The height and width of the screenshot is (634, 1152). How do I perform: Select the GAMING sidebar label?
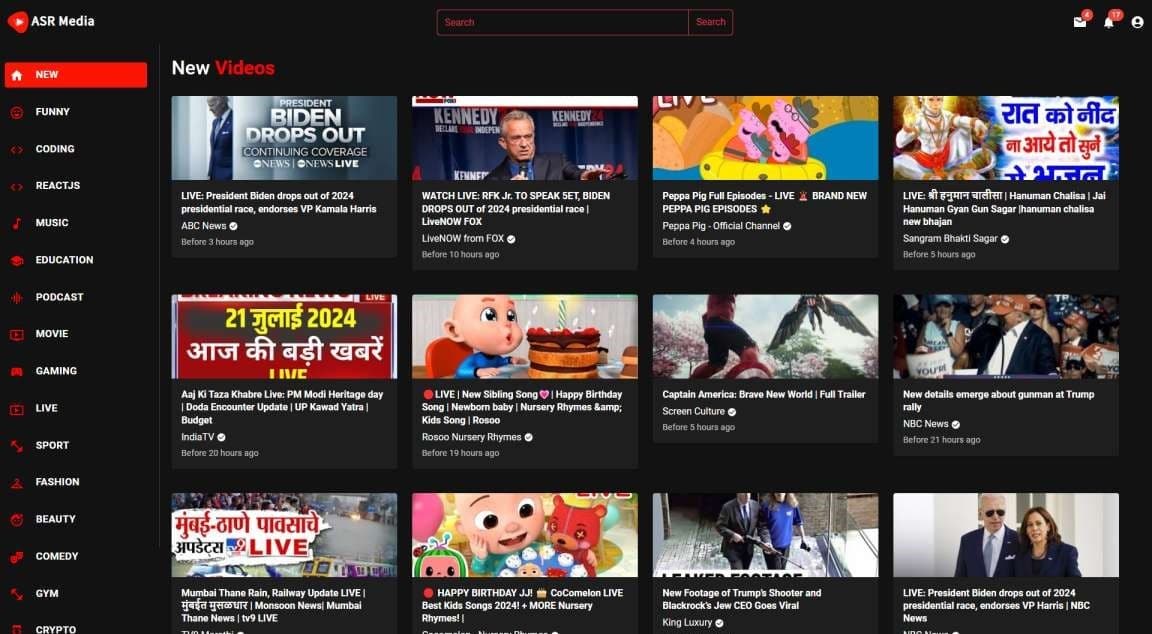pyautogui.click(x=57, y=371)
